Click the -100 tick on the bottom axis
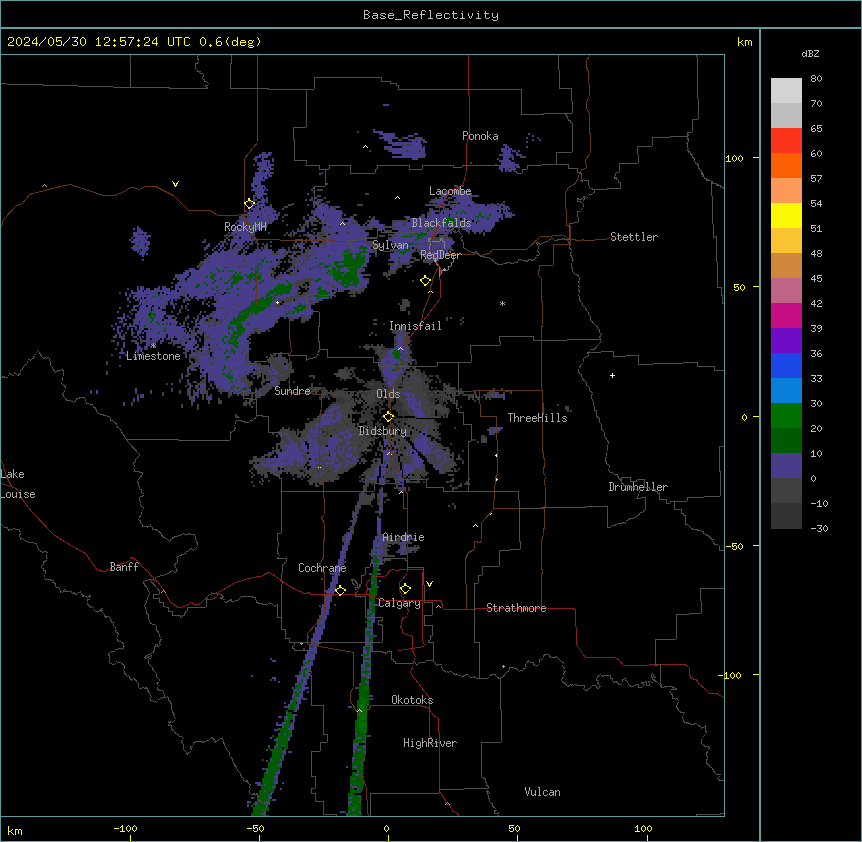862x842 pixels. point(125,828)
